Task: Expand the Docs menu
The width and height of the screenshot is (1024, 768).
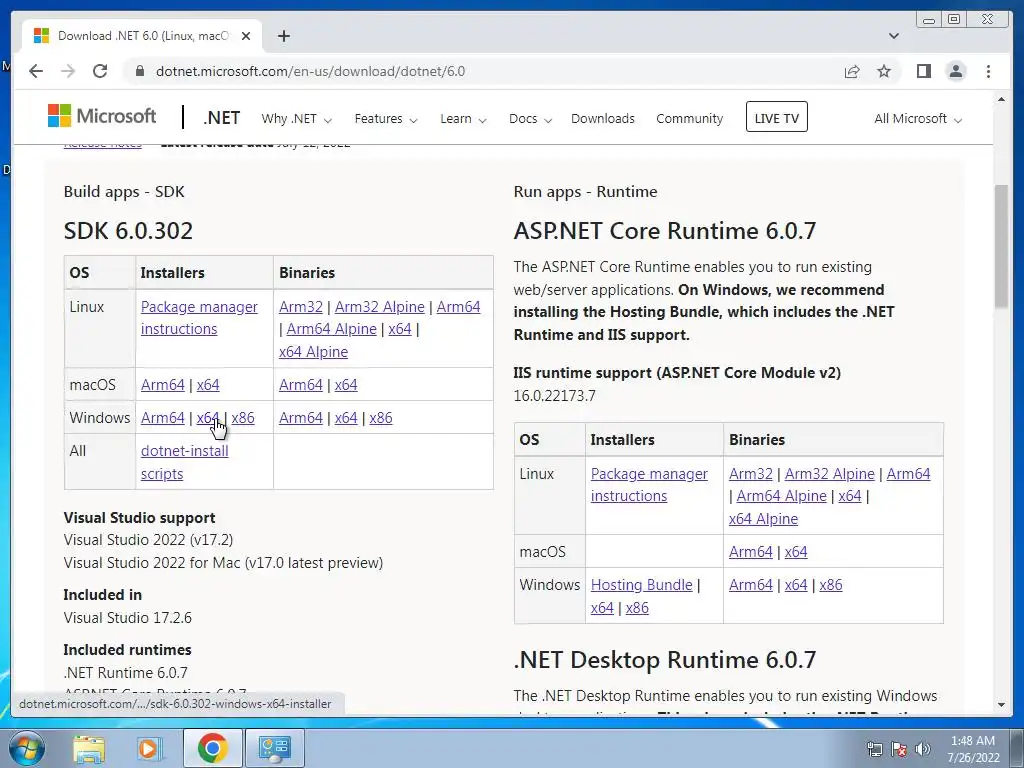Action: (530, 119)
